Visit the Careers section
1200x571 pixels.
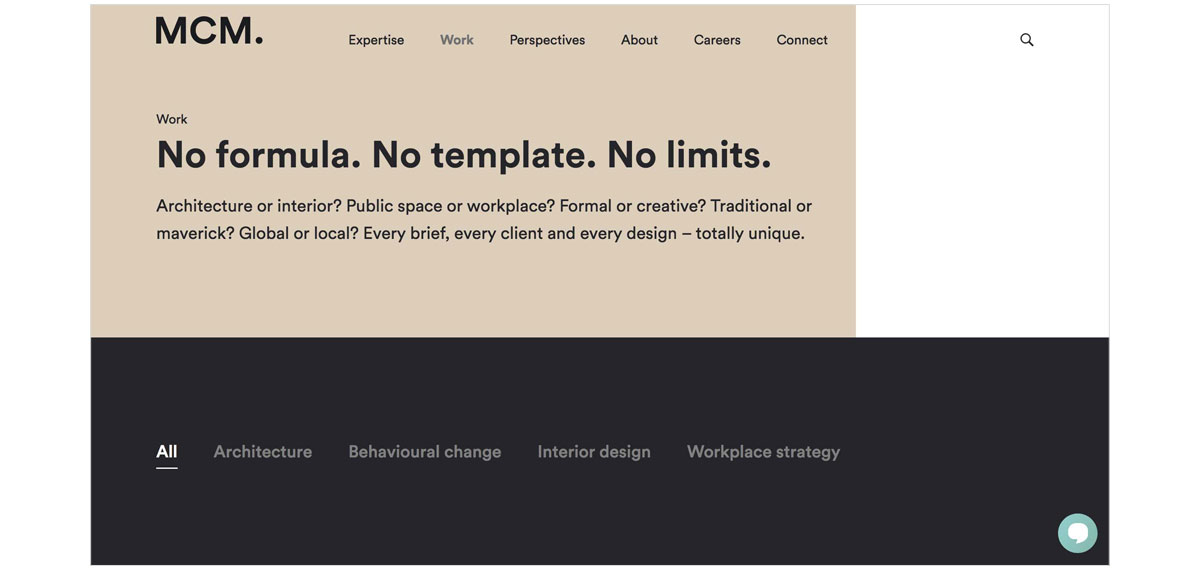click(717, 40)
